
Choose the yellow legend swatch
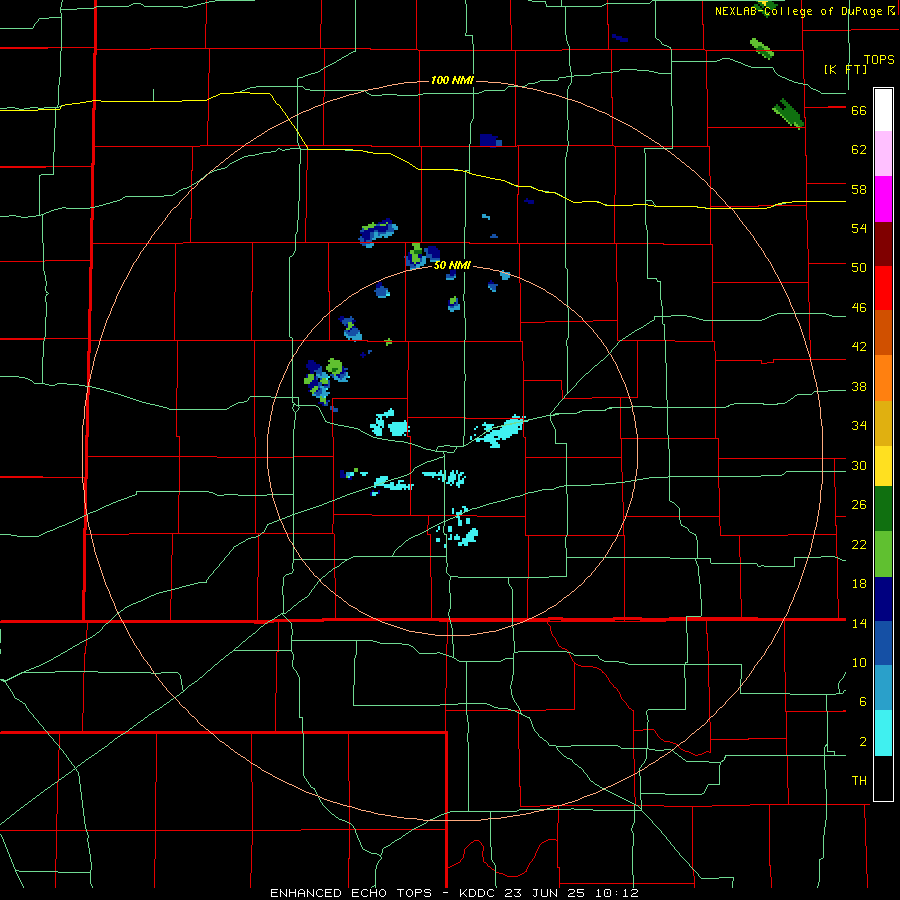coord(883,466)
